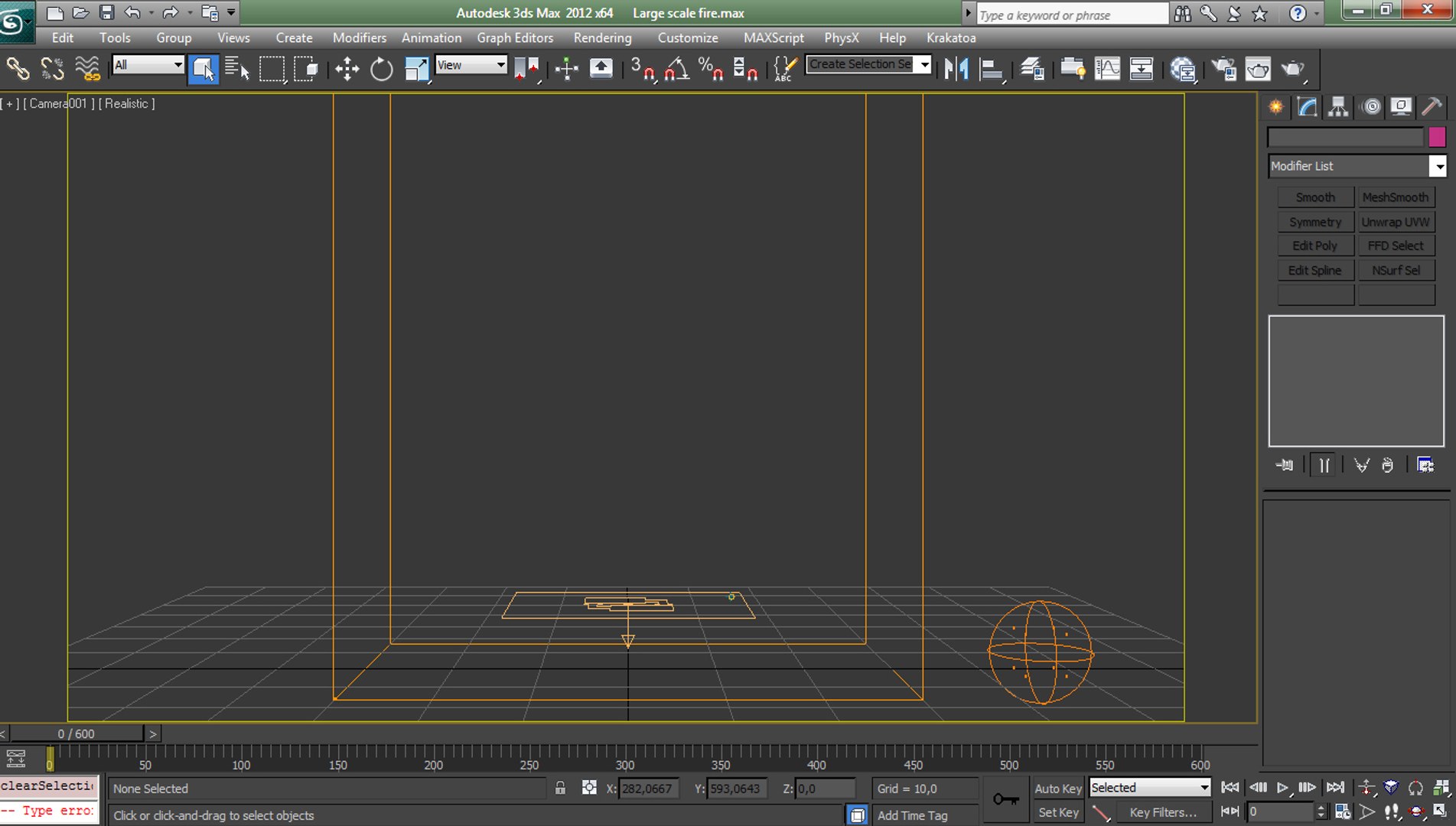Choose the Select and Uniform Scale tool
1456x826 pixels.
click(x=417, y=69)
